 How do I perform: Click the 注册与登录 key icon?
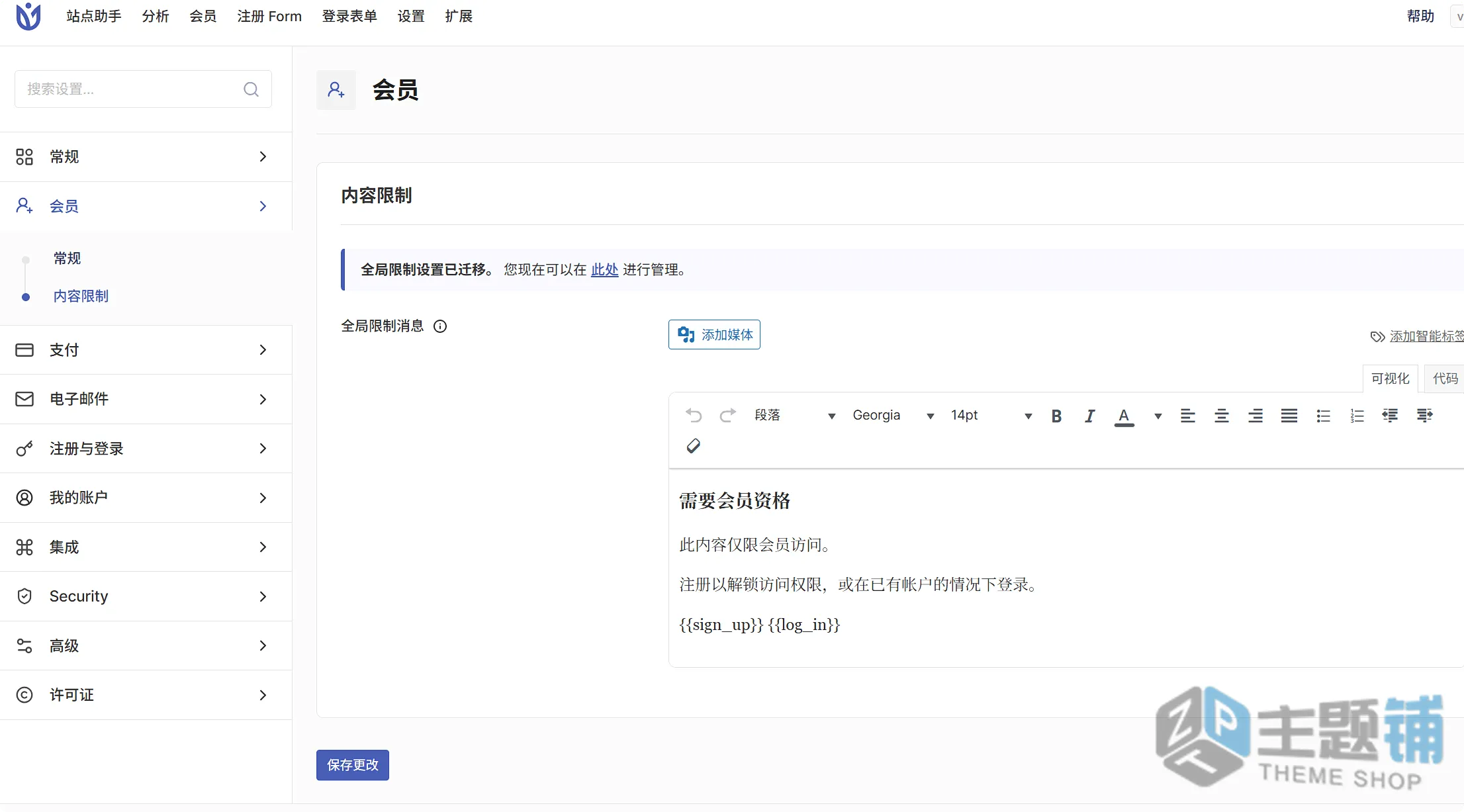24,449
